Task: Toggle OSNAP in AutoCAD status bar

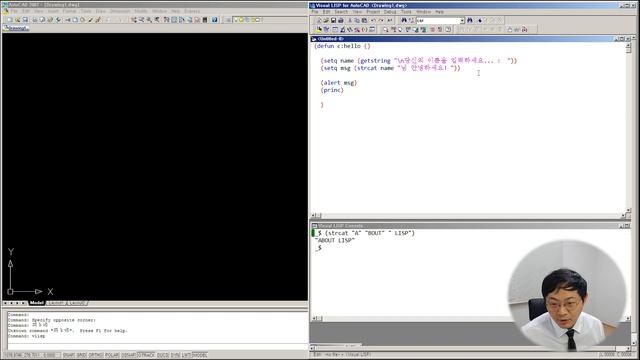Action: pos(129,355)
